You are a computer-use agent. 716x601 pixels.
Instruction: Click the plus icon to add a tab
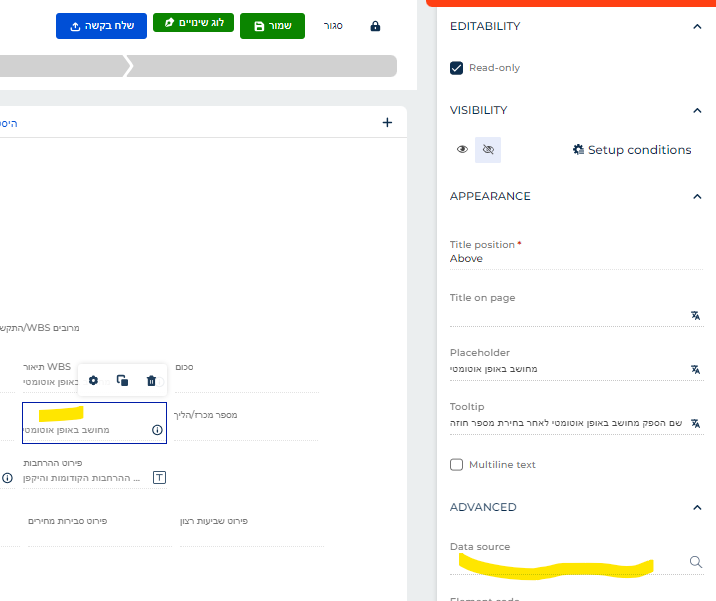[x=387, y=122]
